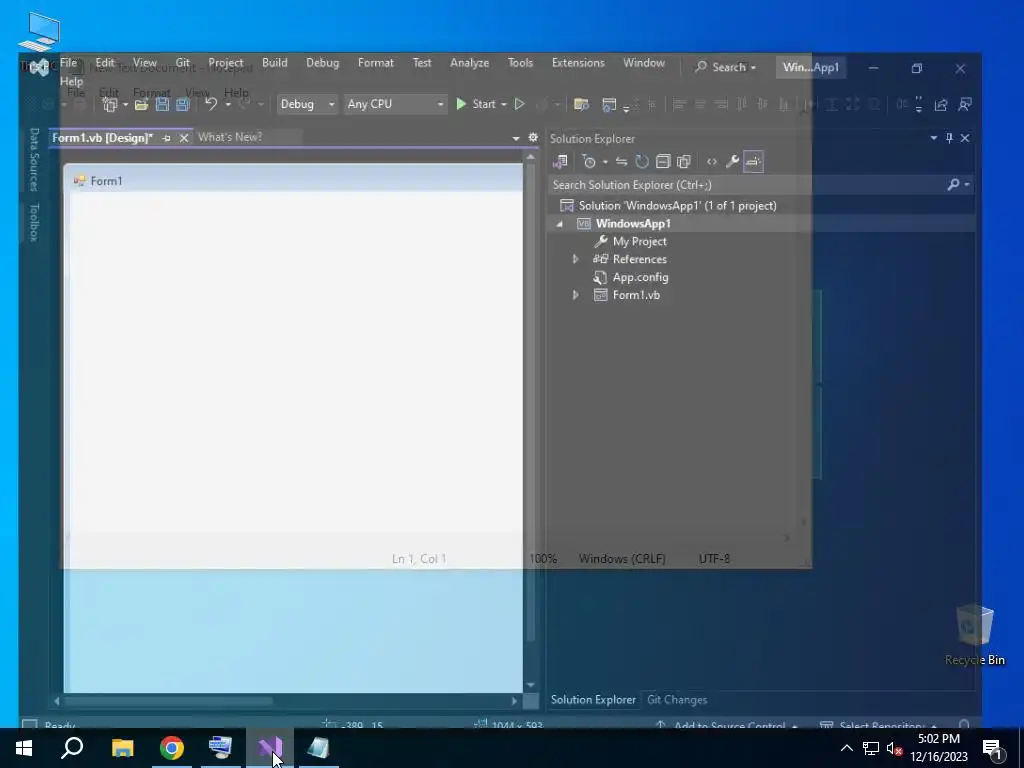Click the View Code icon
This screenshot has width=1024, height=768.
[x=712, y=161]
